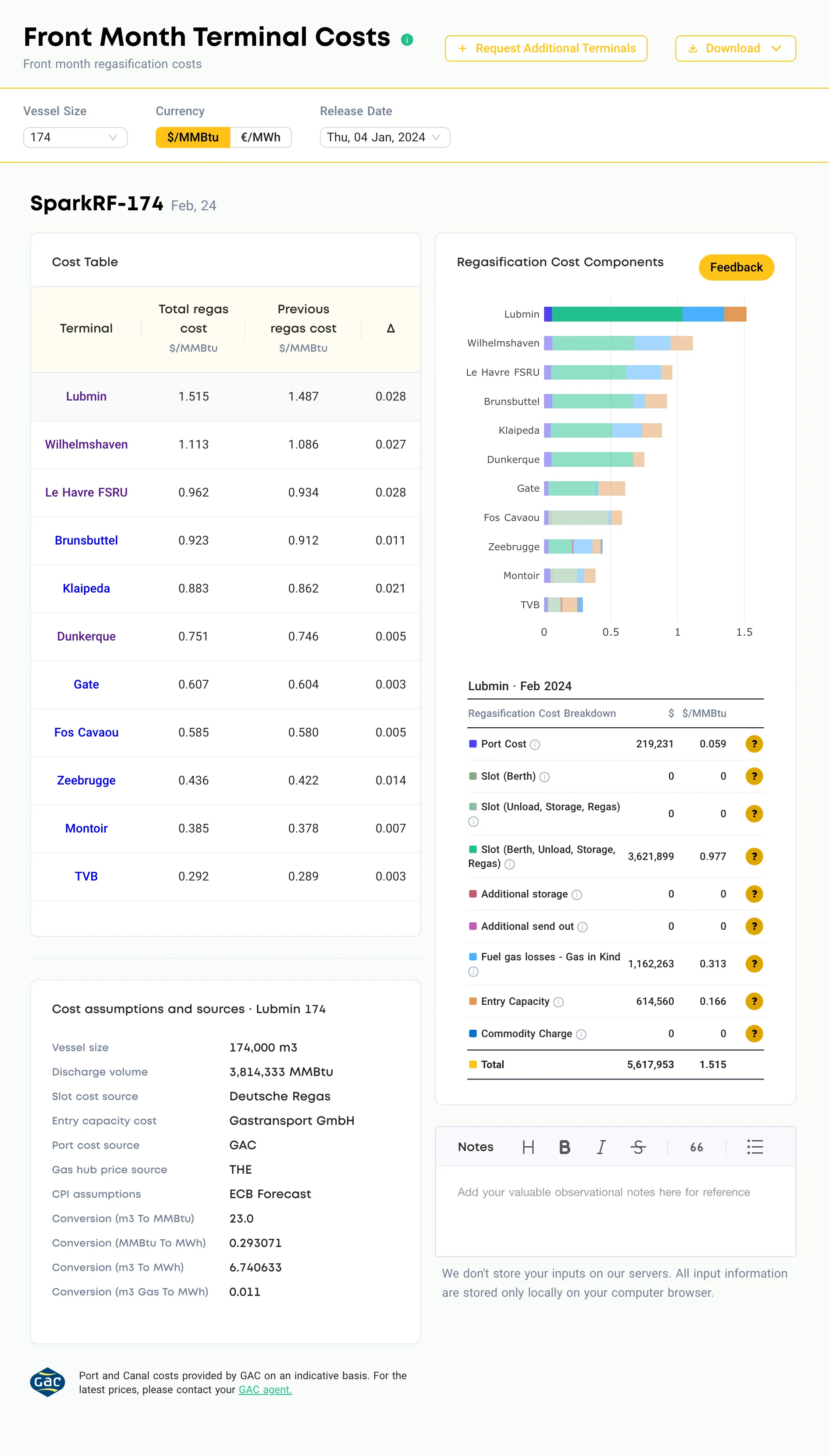Click the Feedback button
This screenshot has width=829, height=1456.
point(736,267)
